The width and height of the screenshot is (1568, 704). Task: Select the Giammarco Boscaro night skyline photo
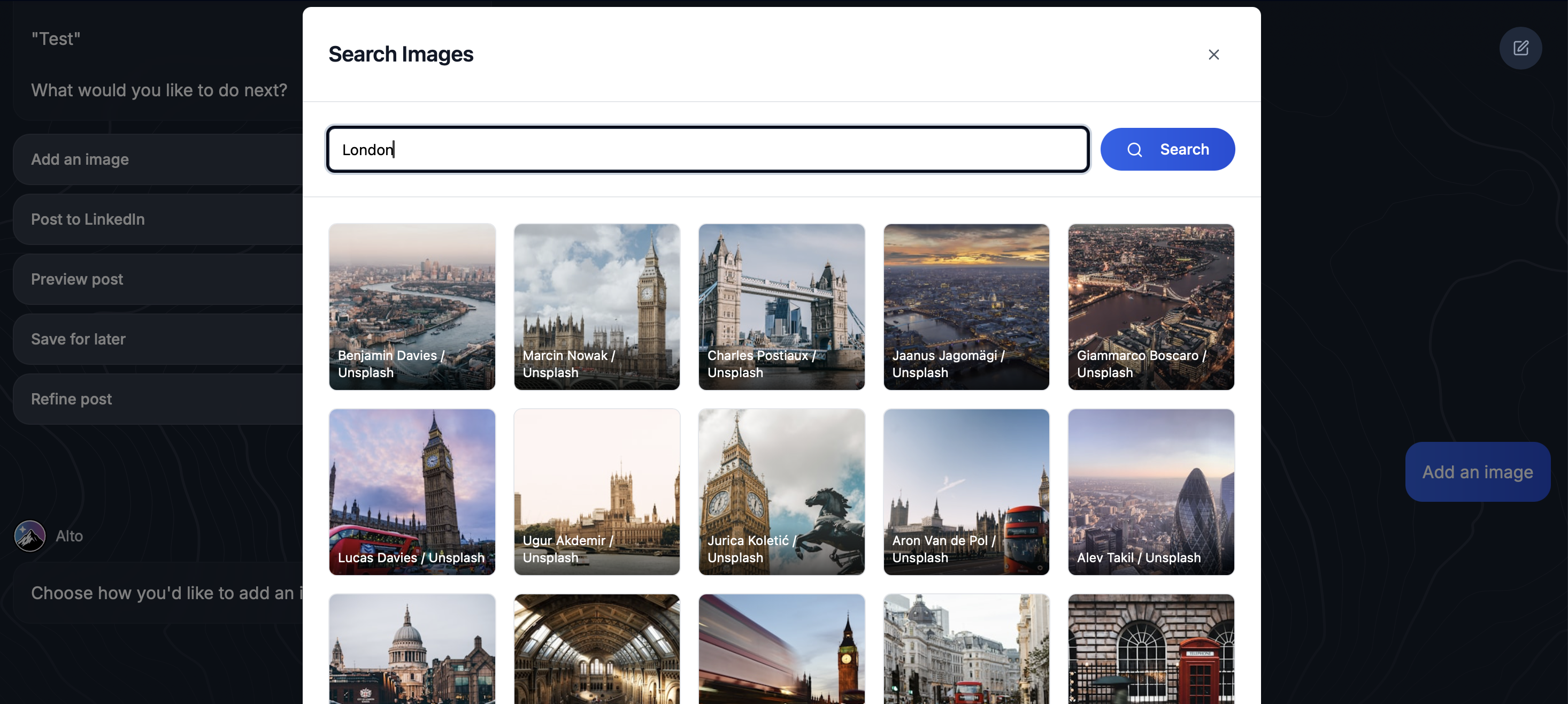tap(1150, 307)
